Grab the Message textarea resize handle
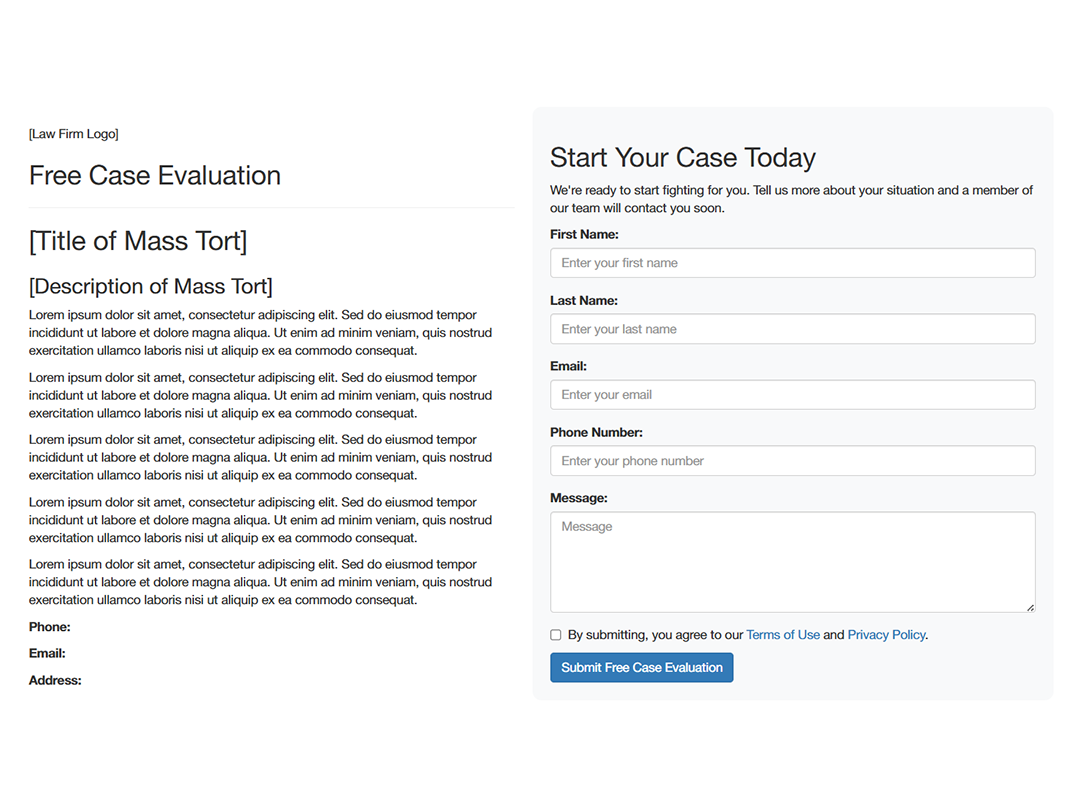The image size is (1080, 810). pos(1030,608)
